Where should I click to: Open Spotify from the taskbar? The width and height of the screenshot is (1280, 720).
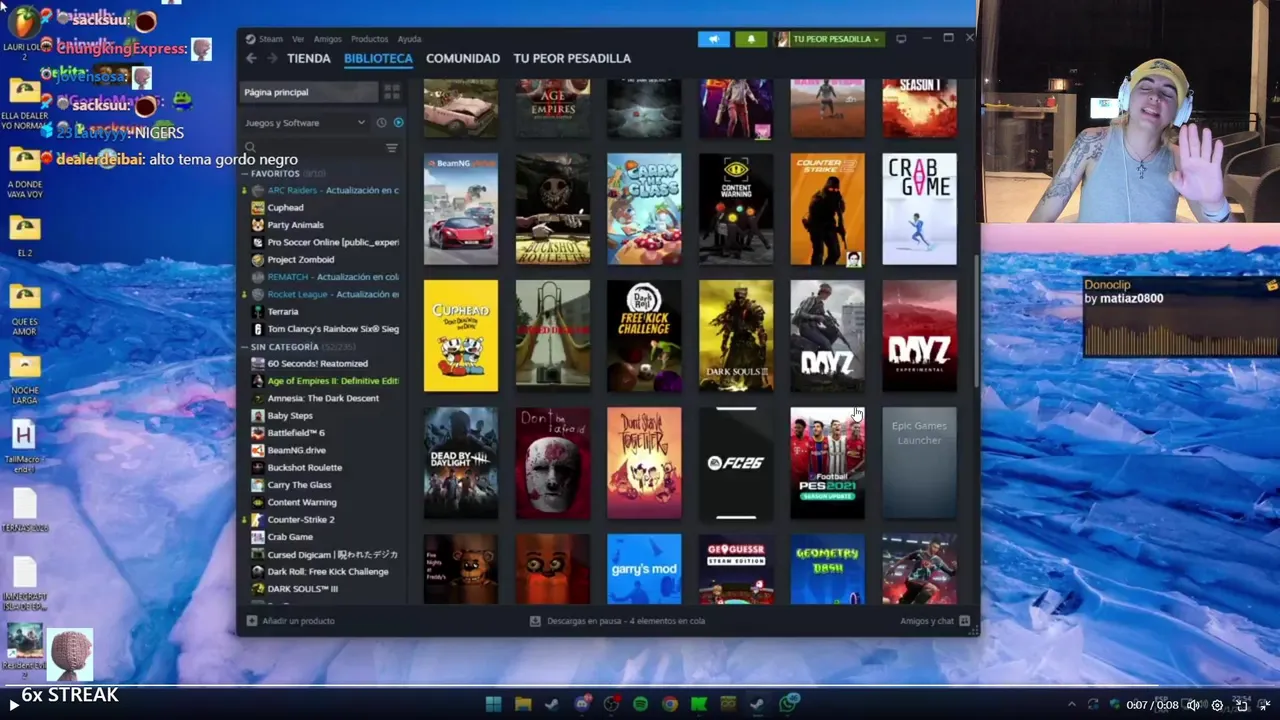pyautogui.click(x=640, y=704)
